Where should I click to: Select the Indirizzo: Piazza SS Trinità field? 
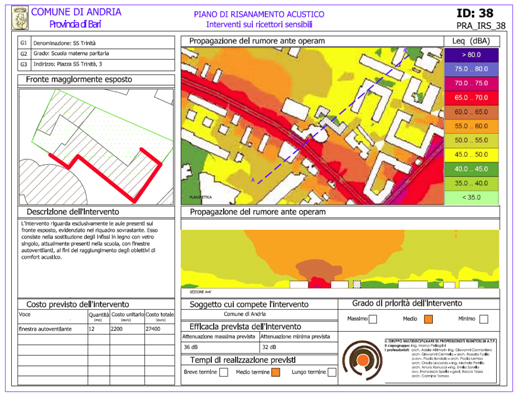(x=103, y=64)
